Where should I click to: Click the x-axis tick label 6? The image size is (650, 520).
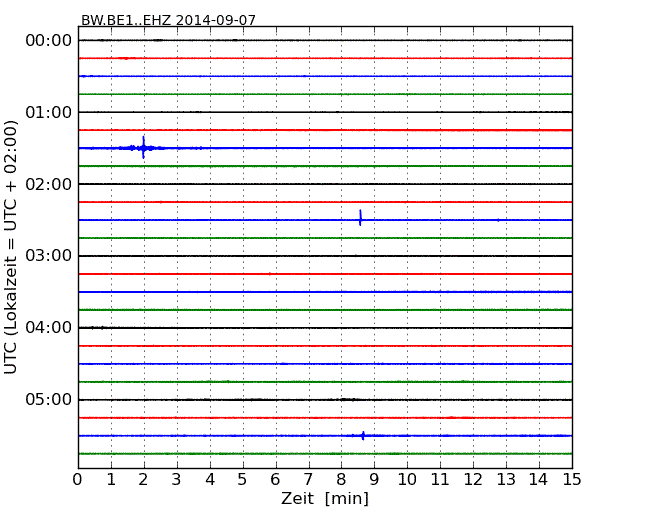(x=275, y=480)
